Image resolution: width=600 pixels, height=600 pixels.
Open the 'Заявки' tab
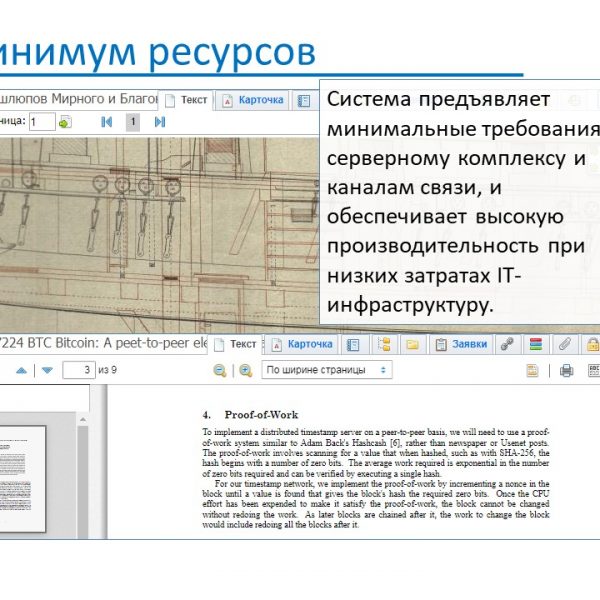pyautogui.click(x=460, y=345)
